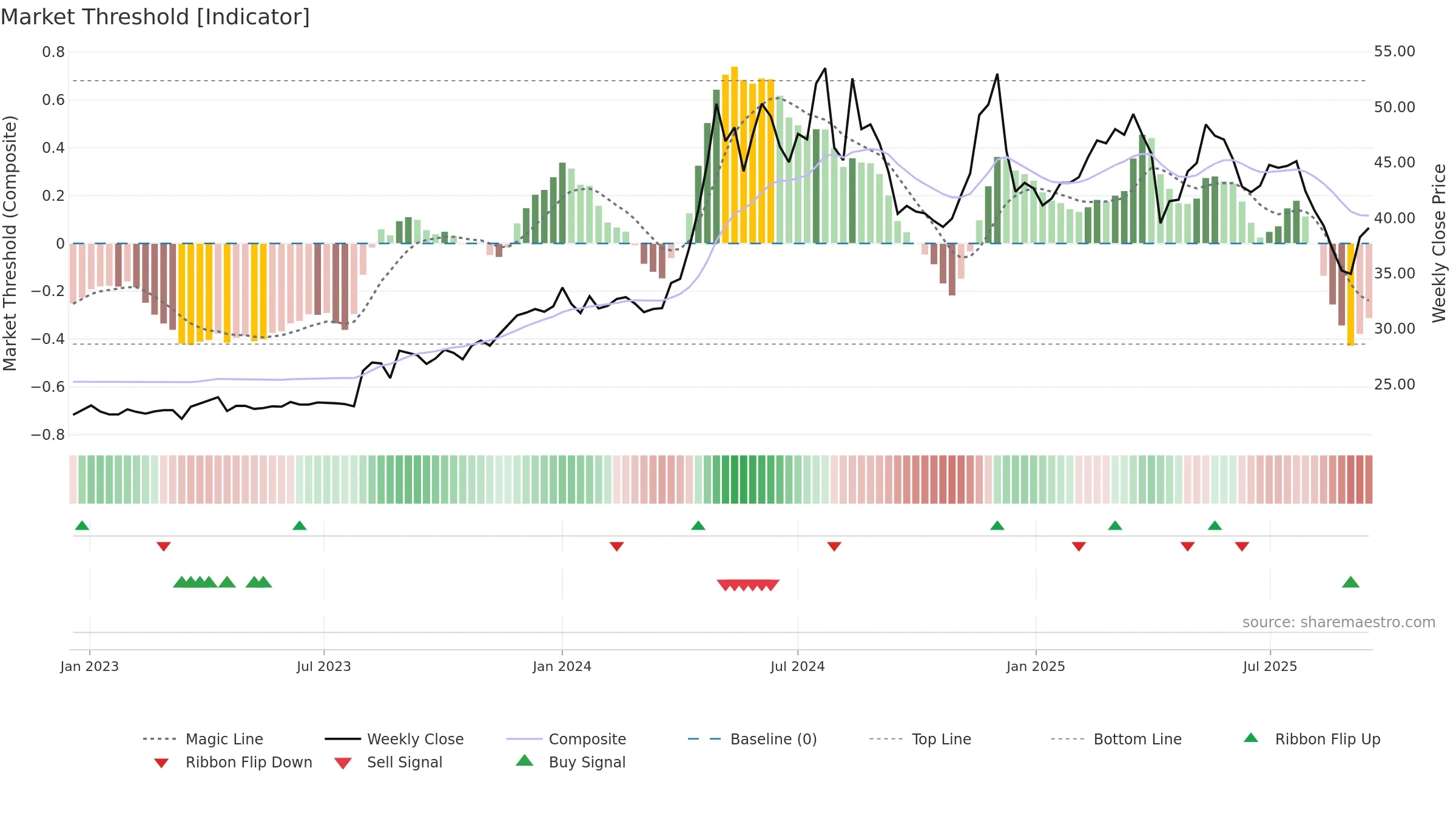Click the Ribbon Flip Down marker in late April 2025
Viewport: 1456px width, 819px height.
(1188, 547)
